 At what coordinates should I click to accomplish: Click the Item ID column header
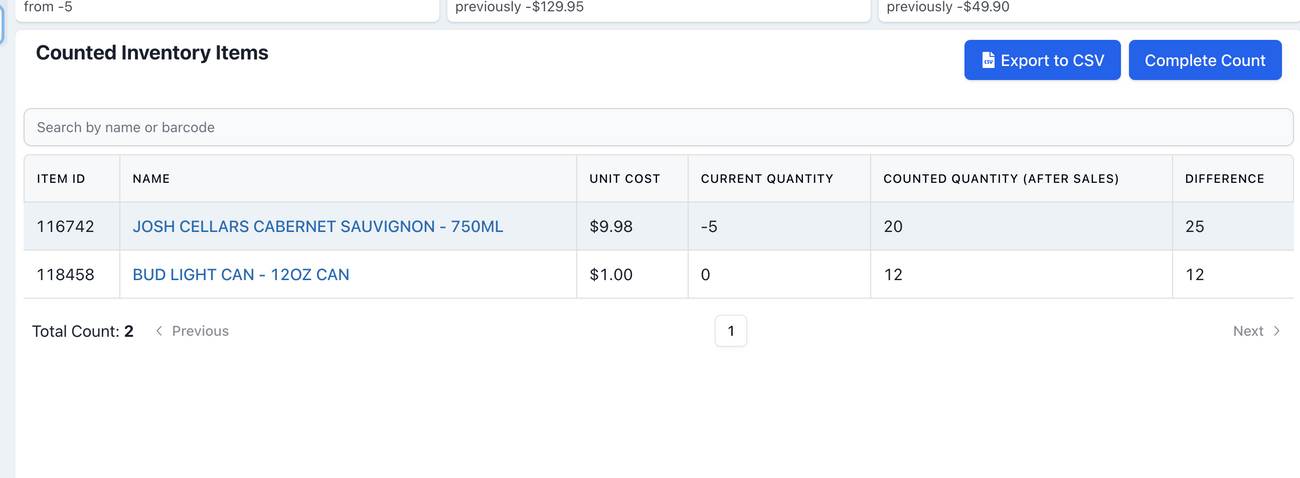(x=61, y=179)
